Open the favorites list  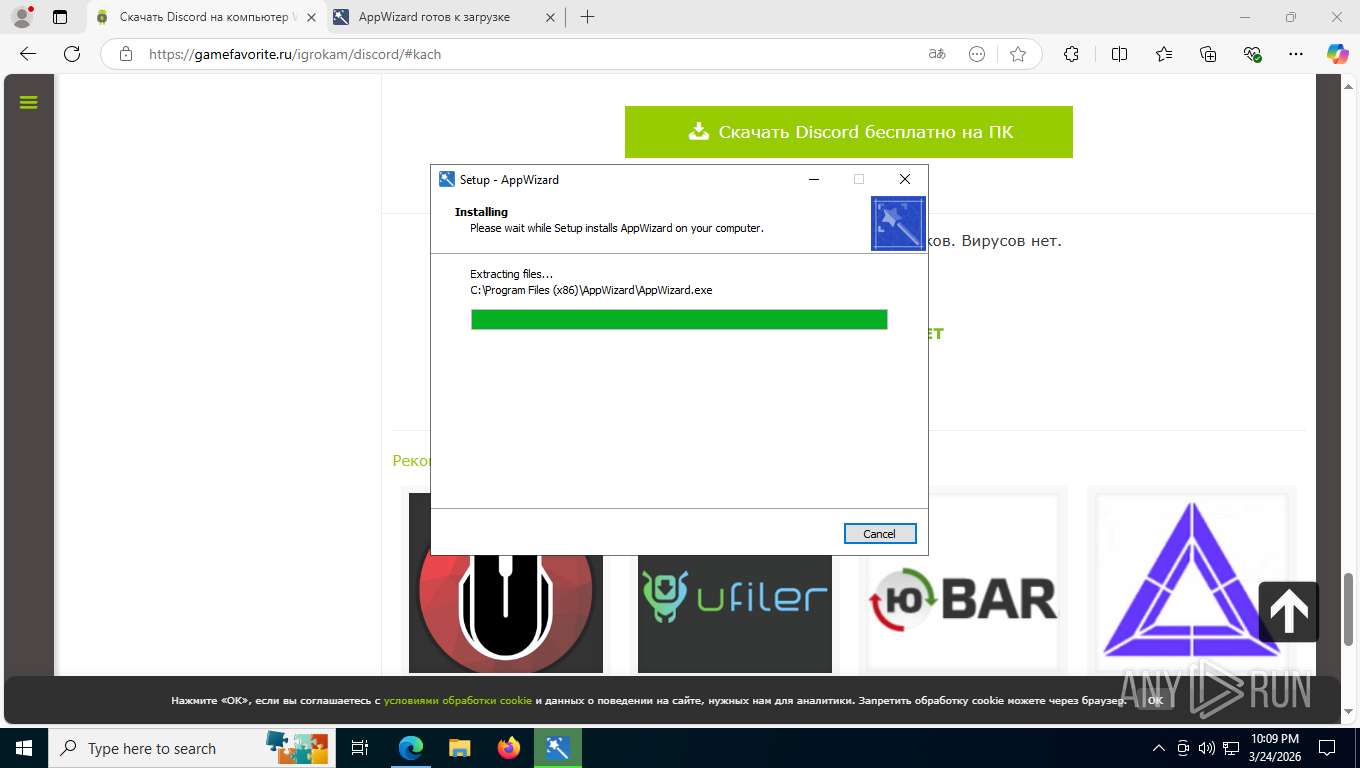1164,54
